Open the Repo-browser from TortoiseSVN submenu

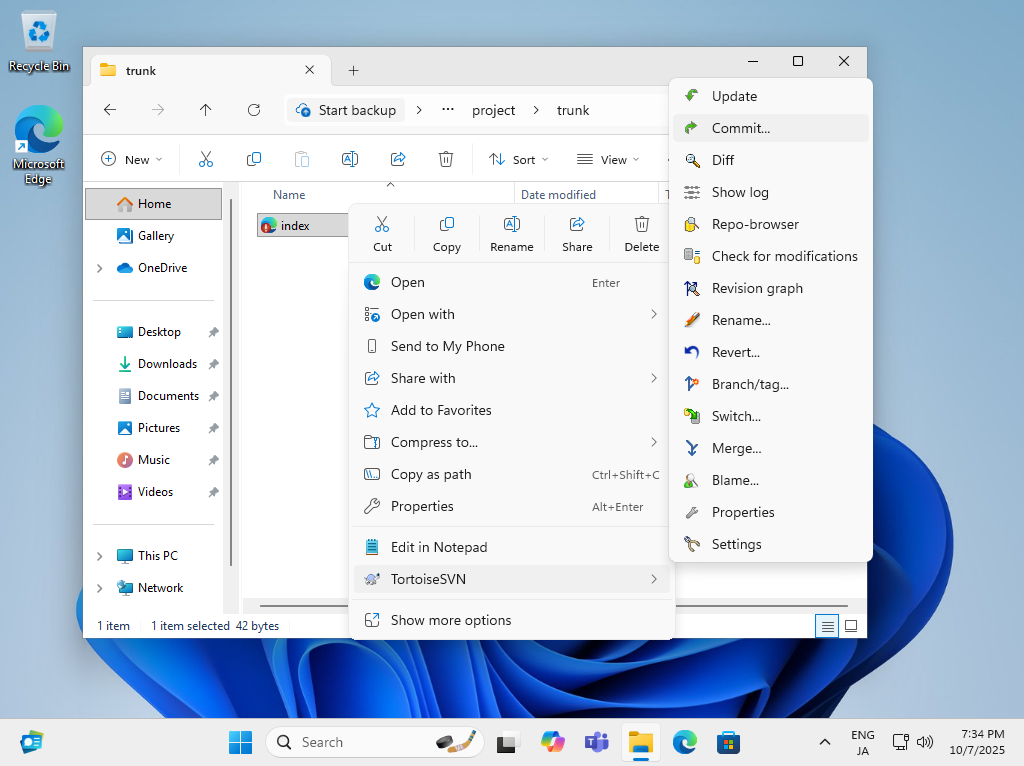pyautogui.click(x=754, y=224)
